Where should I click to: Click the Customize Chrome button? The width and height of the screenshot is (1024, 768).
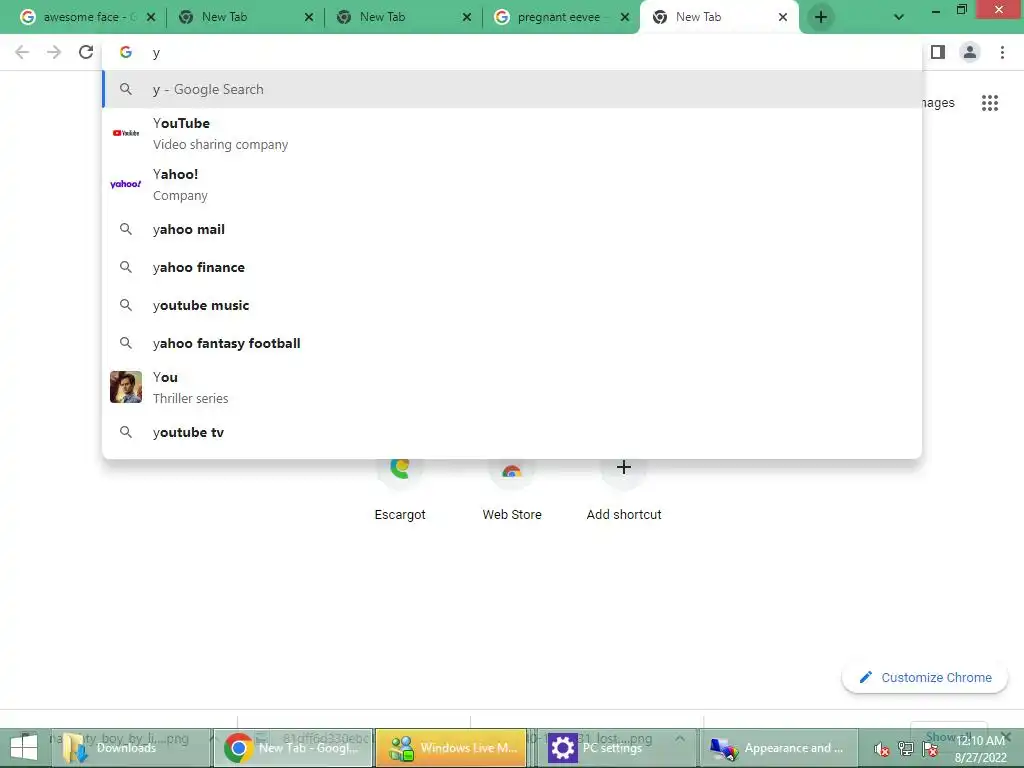[925, 677]
